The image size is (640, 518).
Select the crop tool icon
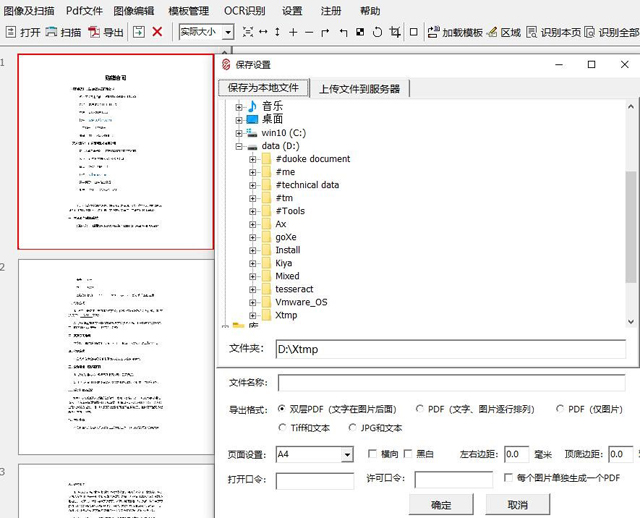[x=395, y=32]
